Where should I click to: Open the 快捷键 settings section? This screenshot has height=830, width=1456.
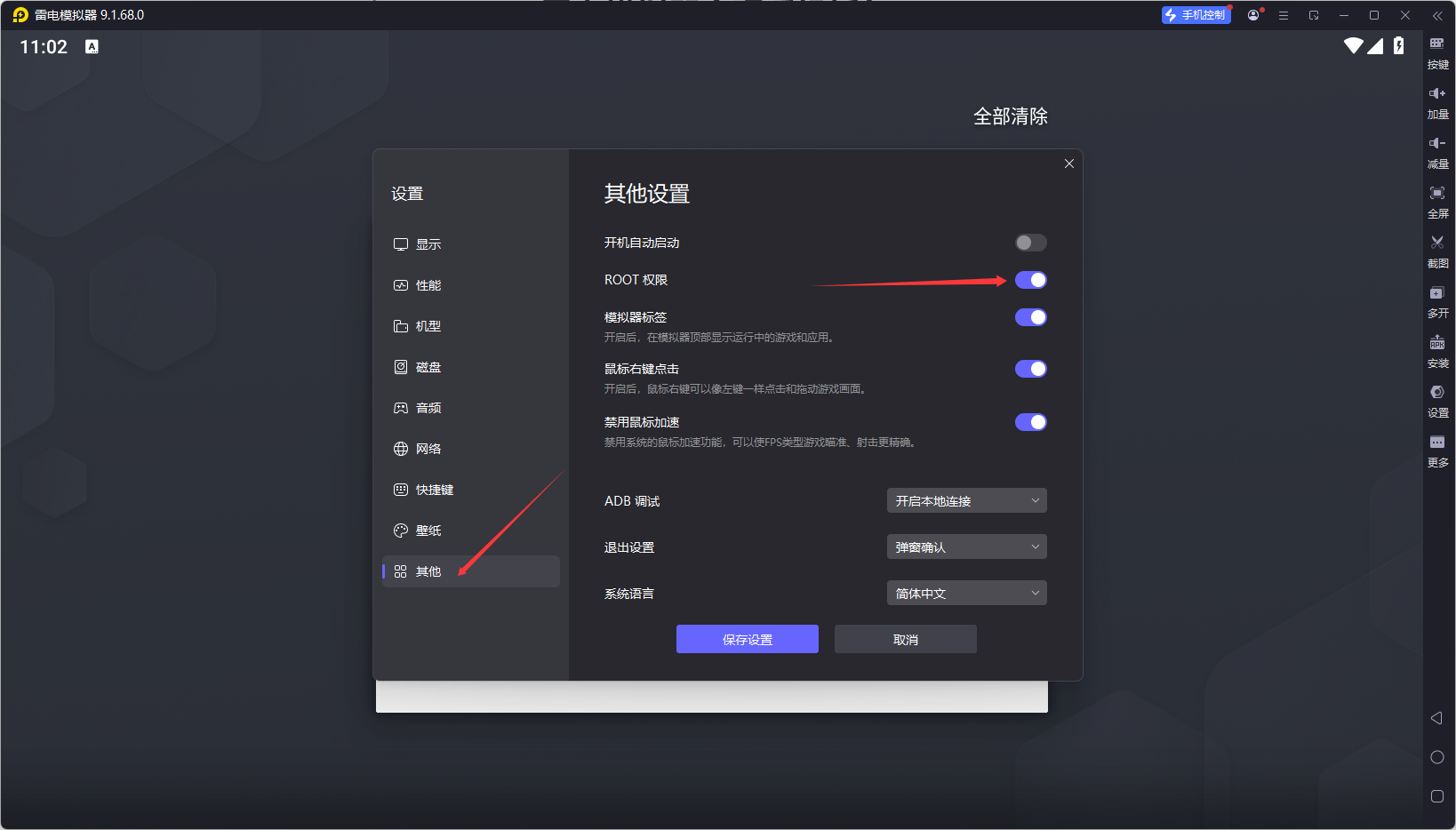(x=471, y=490)
